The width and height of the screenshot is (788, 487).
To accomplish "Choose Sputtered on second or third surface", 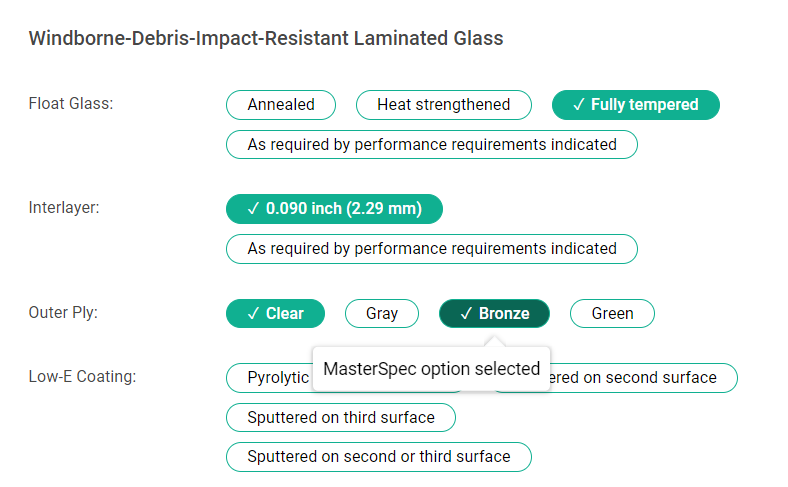I will (379, 457).
